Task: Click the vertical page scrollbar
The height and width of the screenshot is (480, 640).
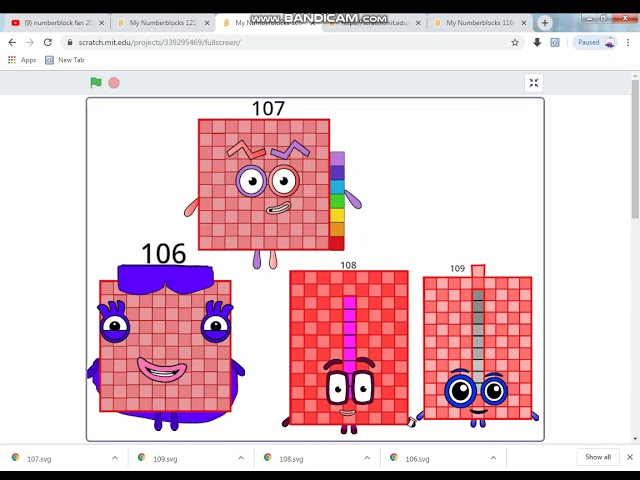Action: point(635,149)
